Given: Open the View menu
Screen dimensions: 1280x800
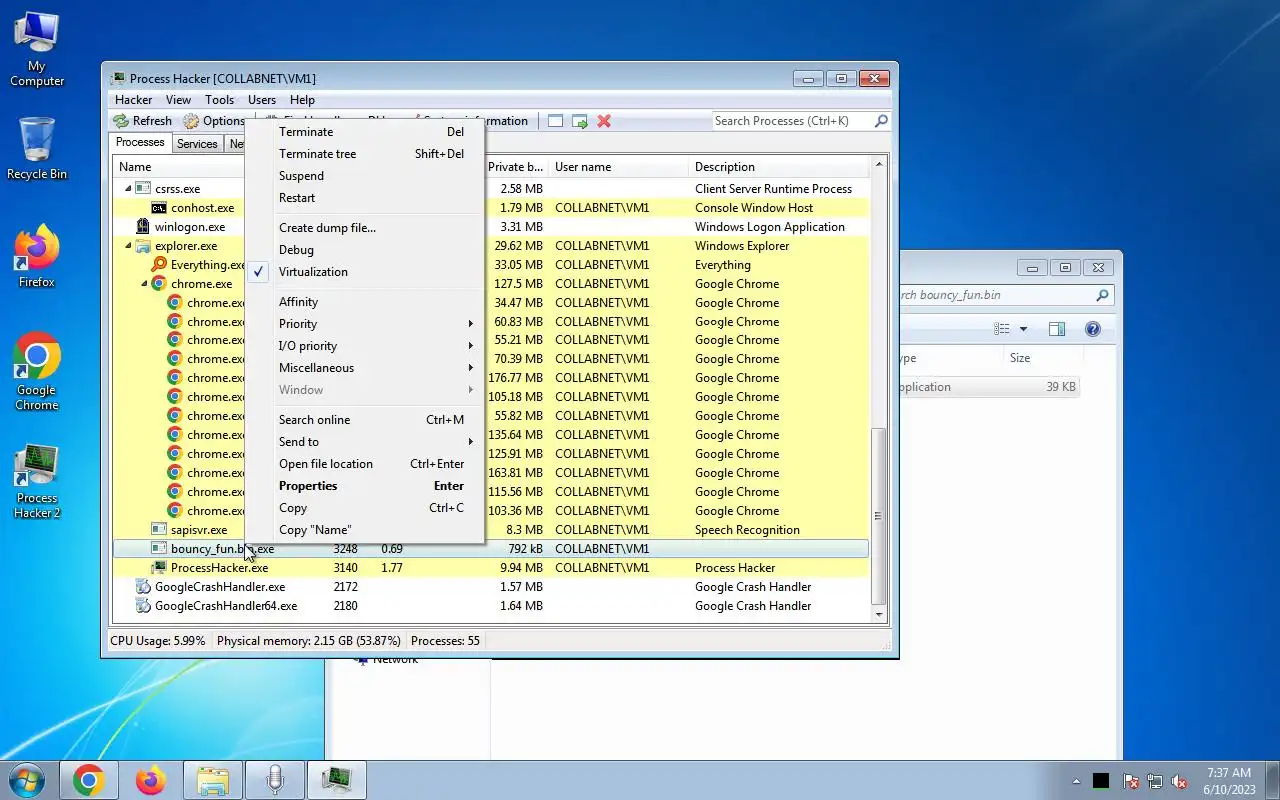Looking at the screenshot, I should (x=178, y=100).
